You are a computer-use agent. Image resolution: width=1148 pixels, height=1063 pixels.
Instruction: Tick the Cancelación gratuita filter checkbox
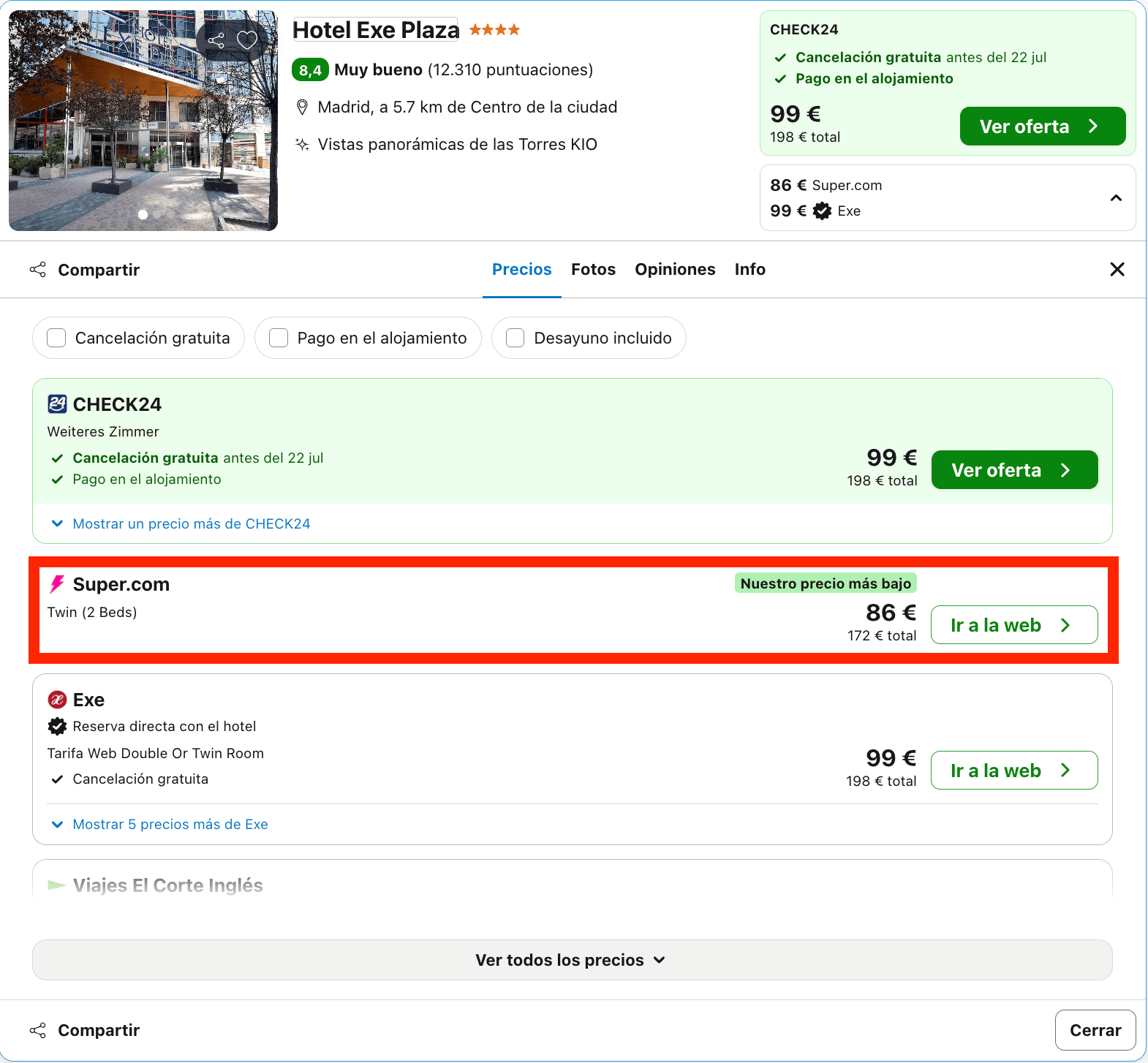56,338
